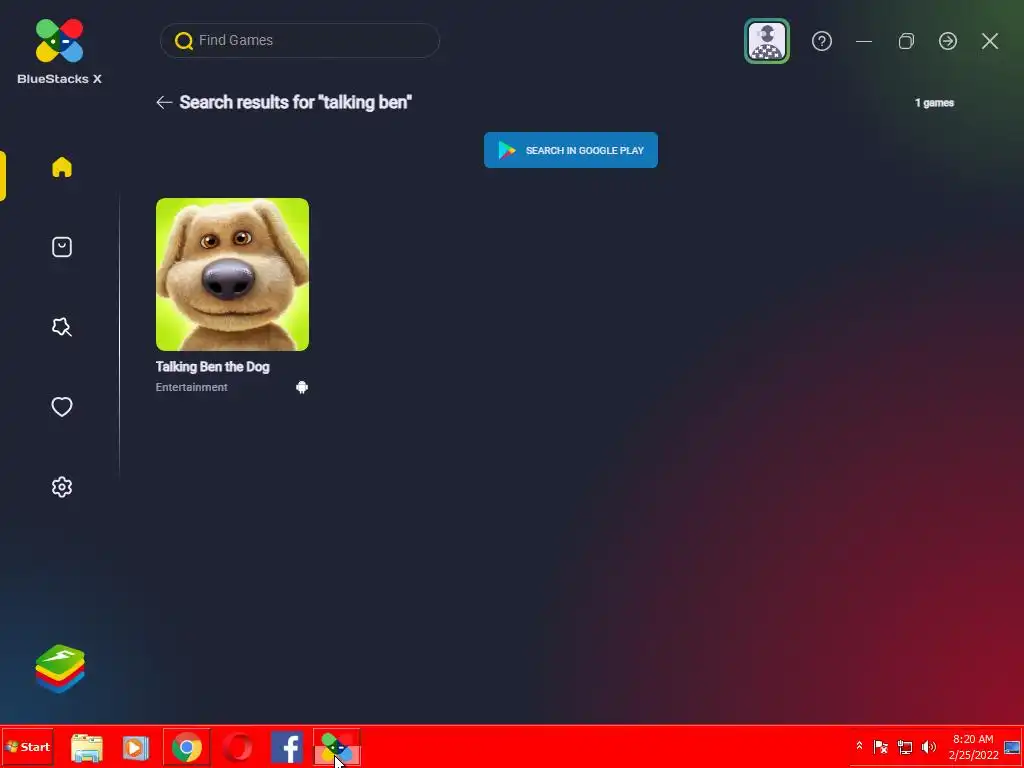Image resolution: width=1024 pixels, height=768 pixels.
Task: Minimize the BlueStacks X window
Action: [x=864, y=41]
